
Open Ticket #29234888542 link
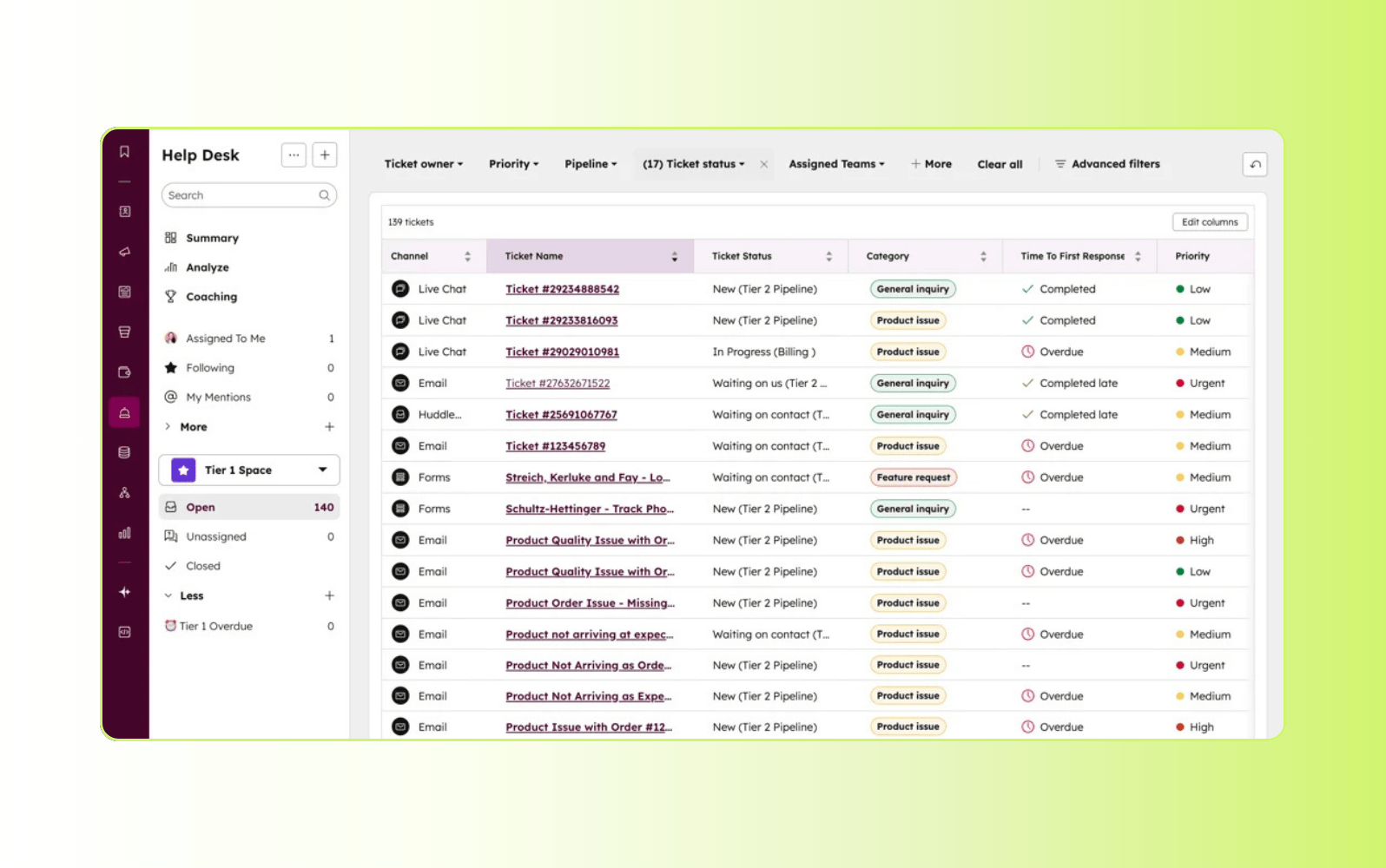[562, 289]
